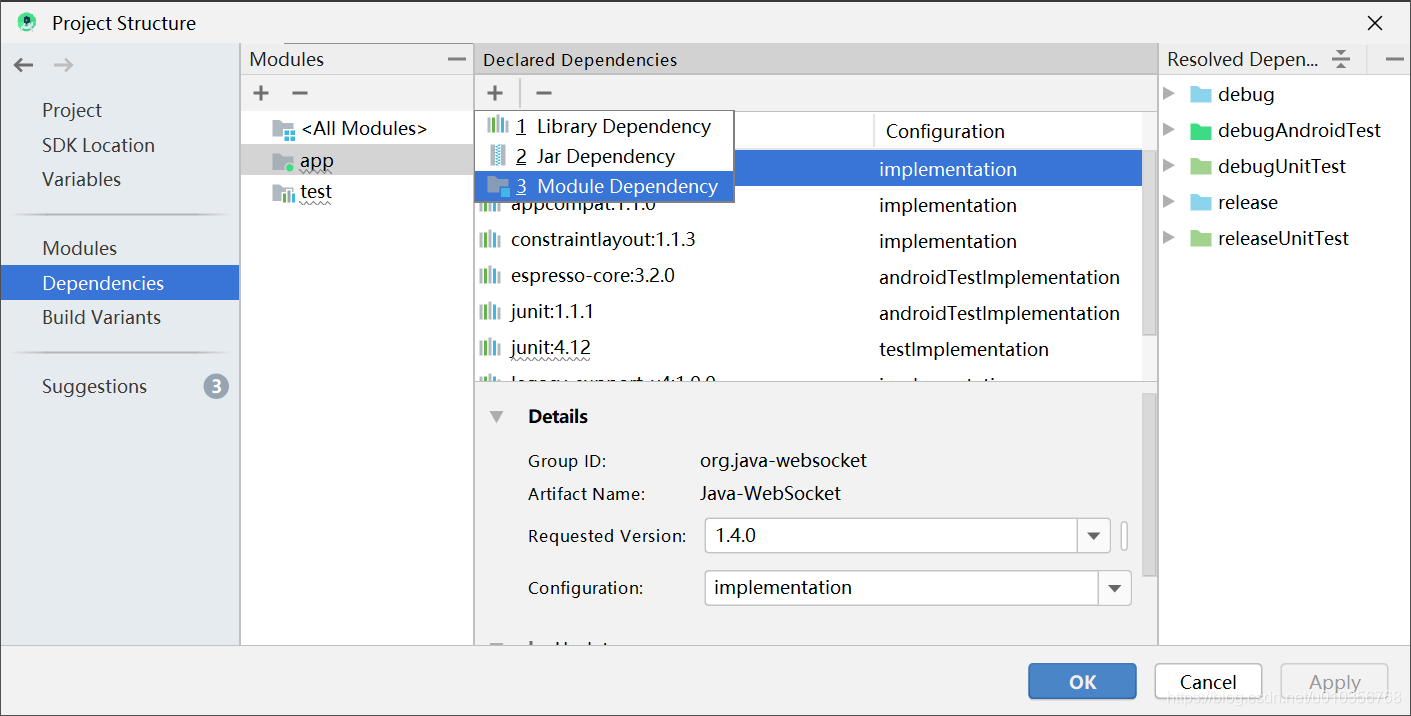Remove selected module using the minus icon

(298, 93)
